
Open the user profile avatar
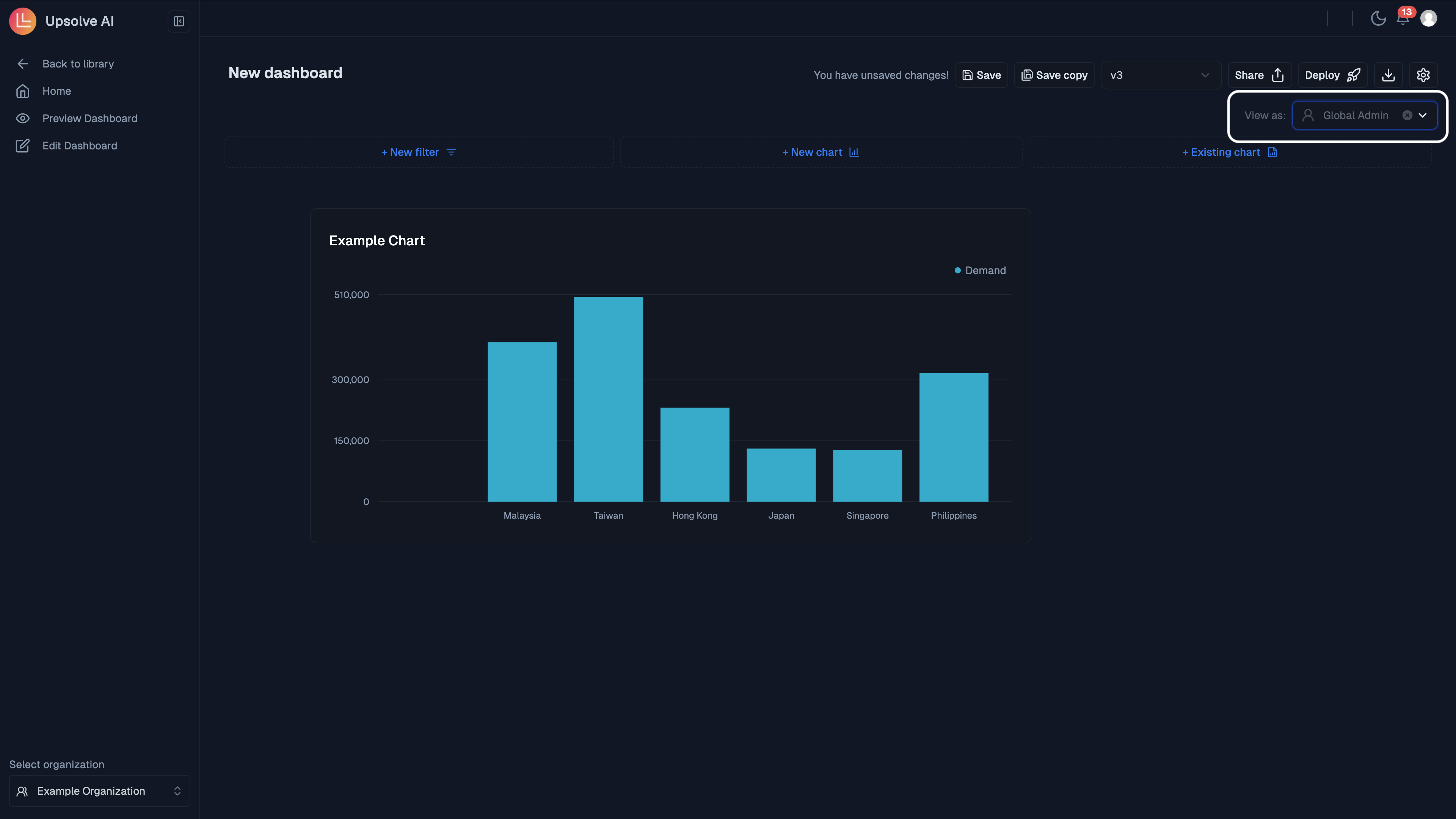tap(1428, 19)
